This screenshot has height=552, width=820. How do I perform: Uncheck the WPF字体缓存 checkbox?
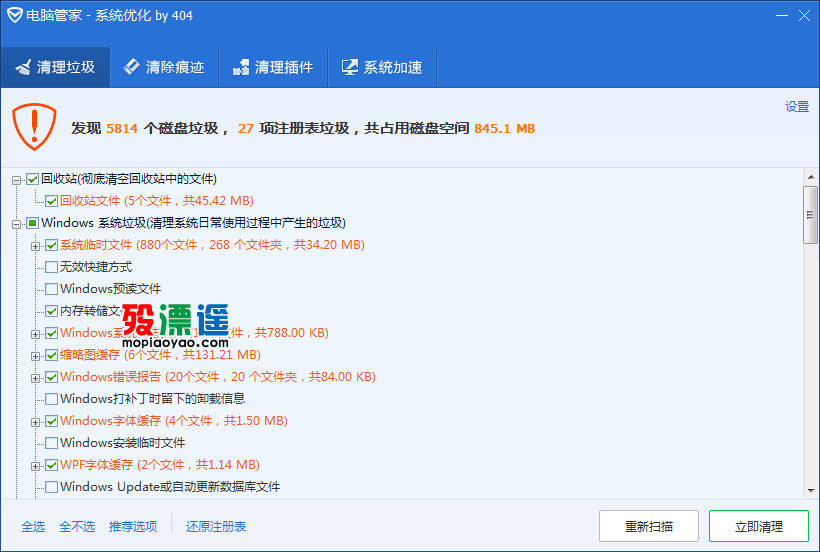(51, 465)
